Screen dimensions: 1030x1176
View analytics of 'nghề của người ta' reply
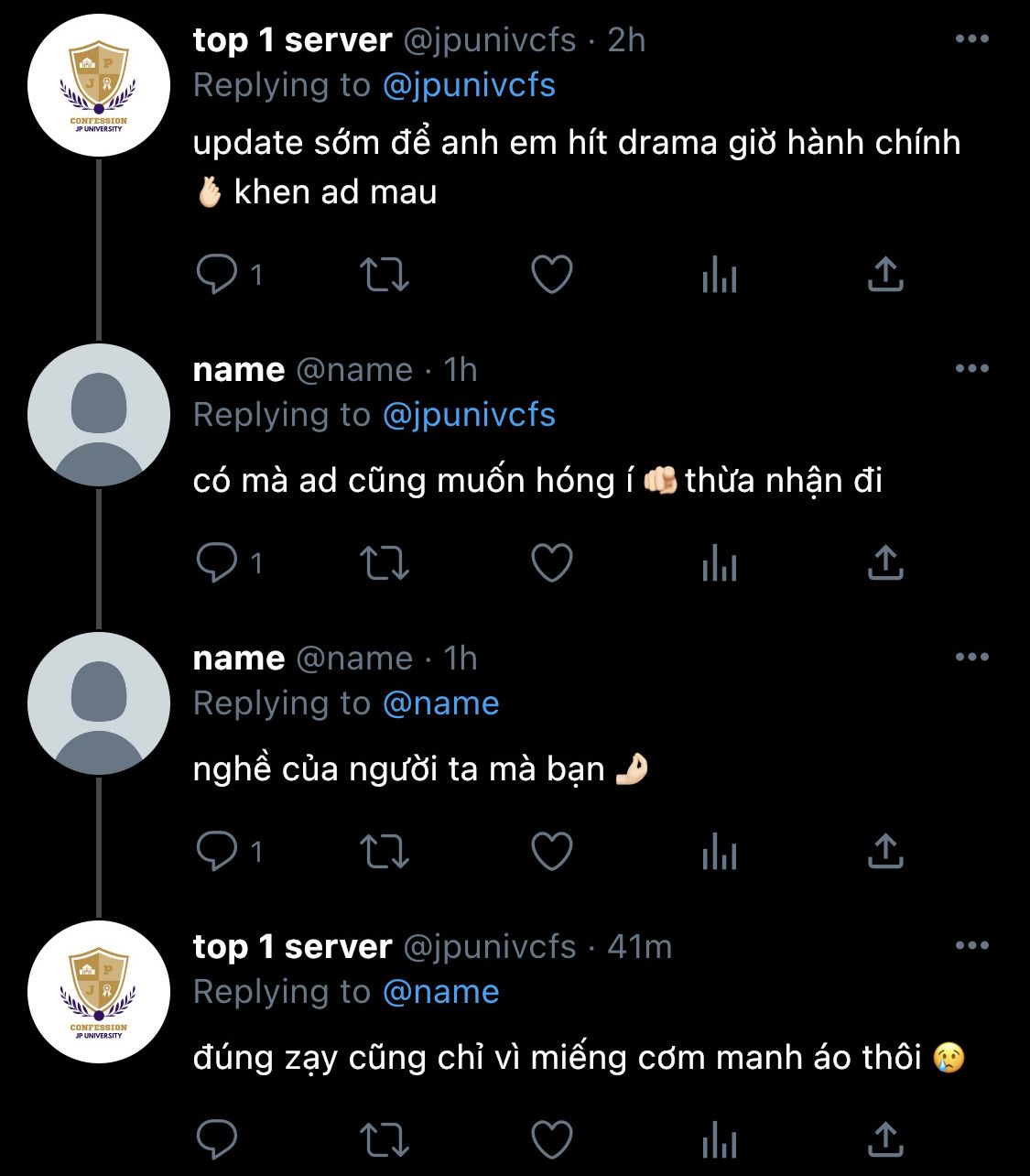[719, 851]
